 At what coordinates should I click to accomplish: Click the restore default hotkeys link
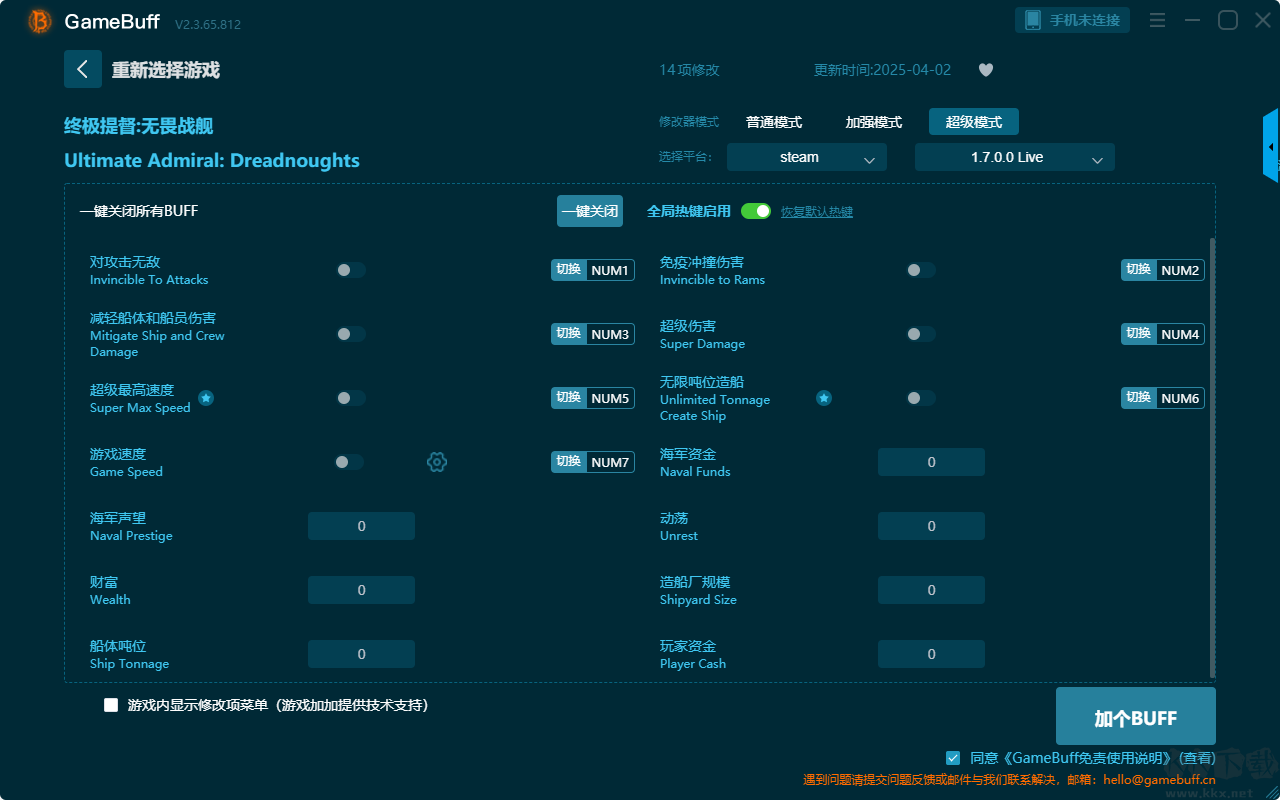tap(817, 212)
